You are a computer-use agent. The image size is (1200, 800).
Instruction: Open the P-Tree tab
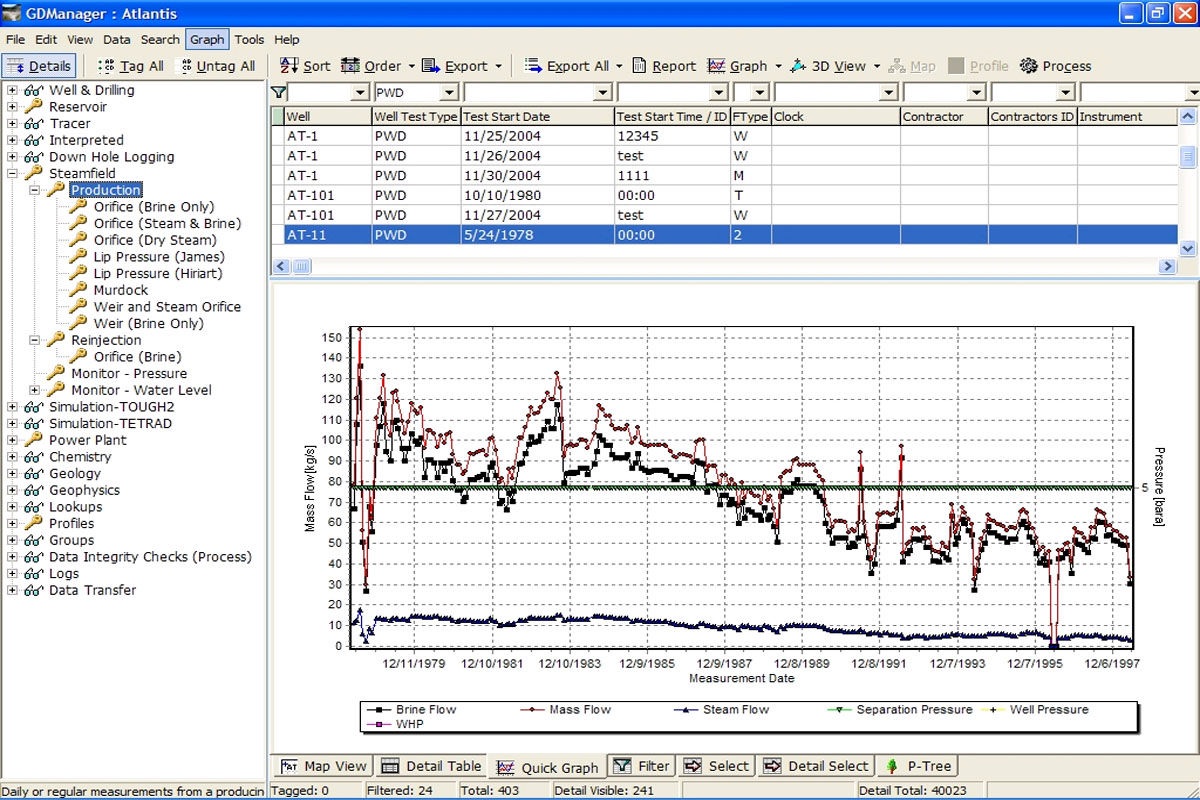tap(918, 766)
